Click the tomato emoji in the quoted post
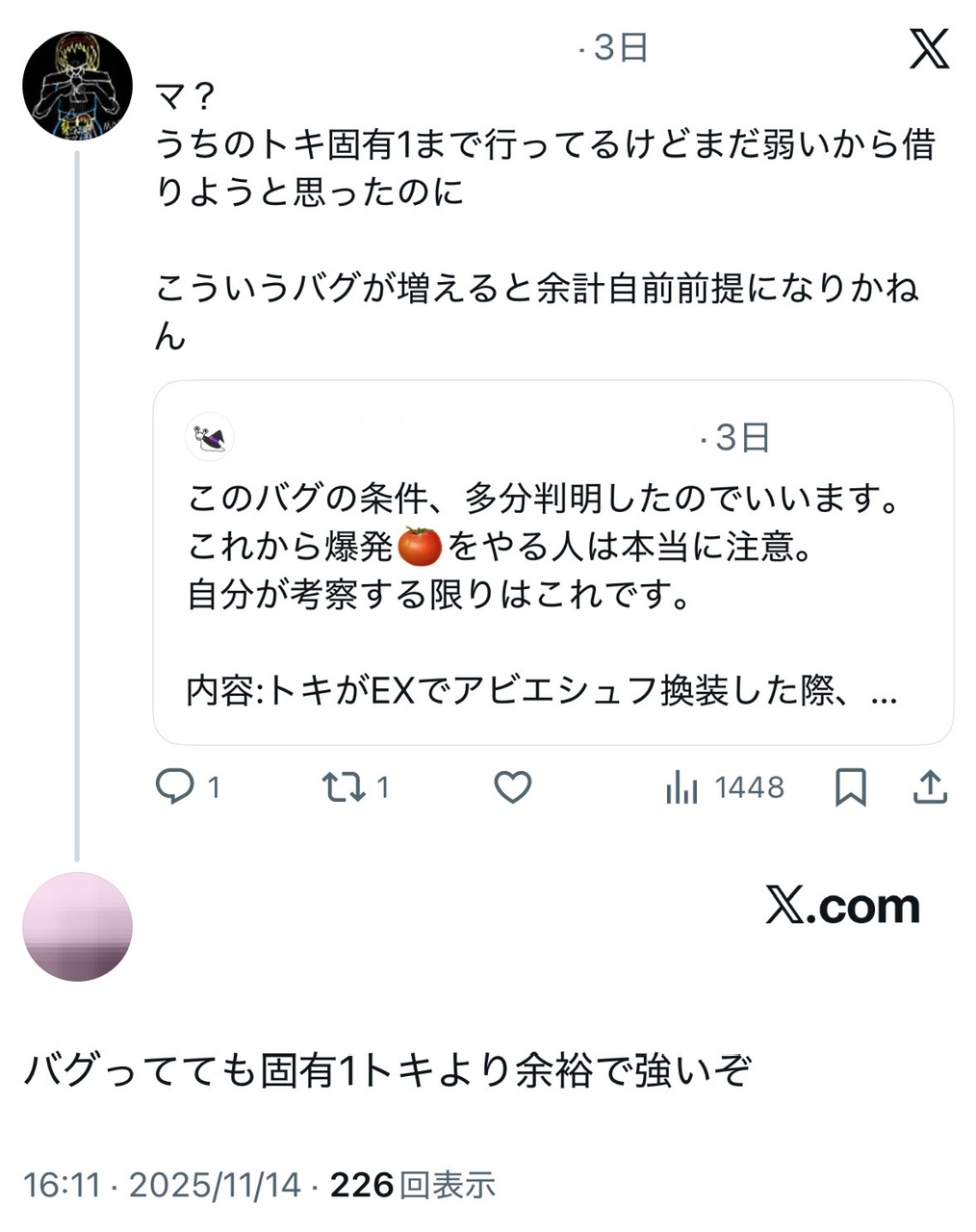976x1232 pixels. [419, 547]
